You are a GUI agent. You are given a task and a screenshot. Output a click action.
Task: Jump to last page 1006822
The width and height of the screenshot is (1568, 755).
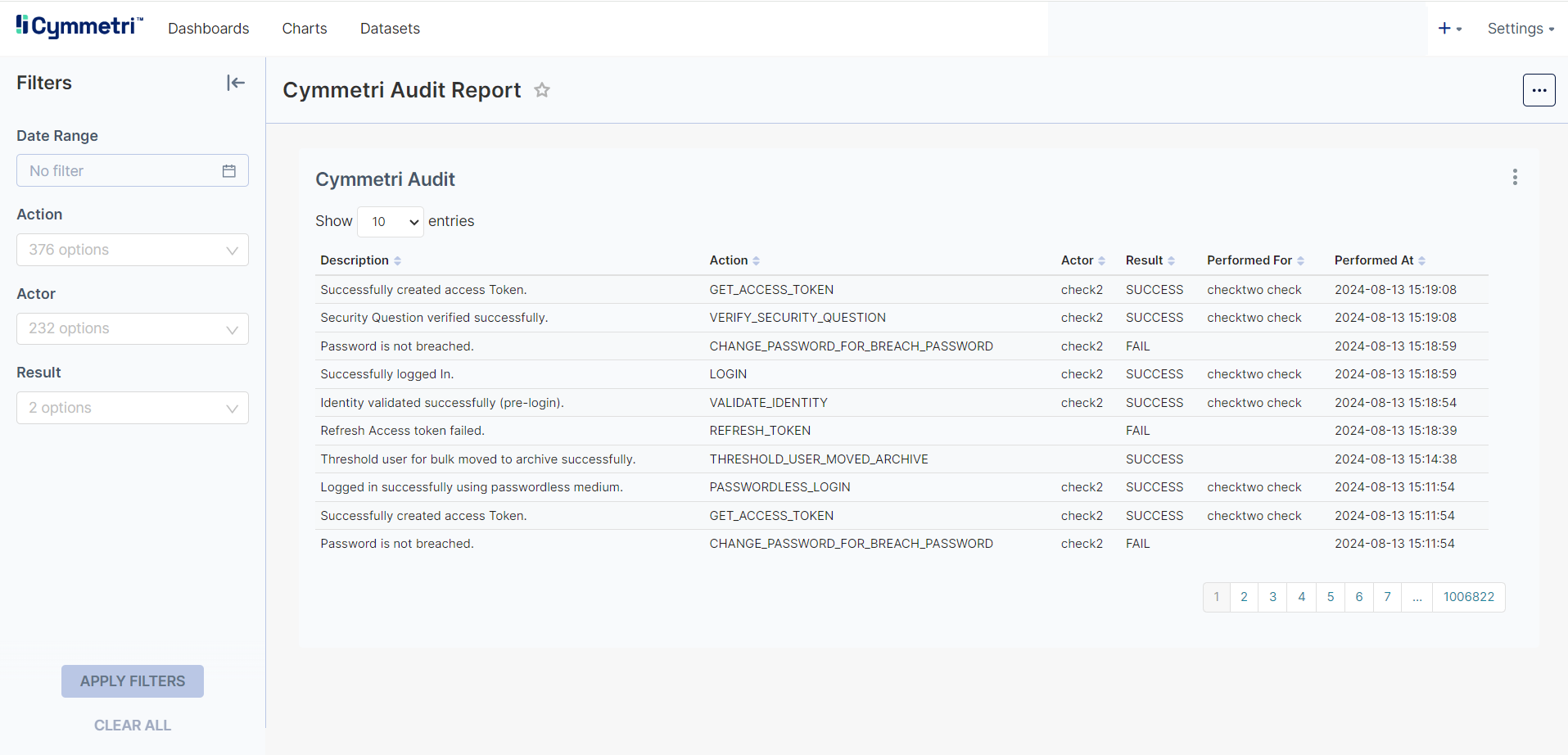[1468, 597]
